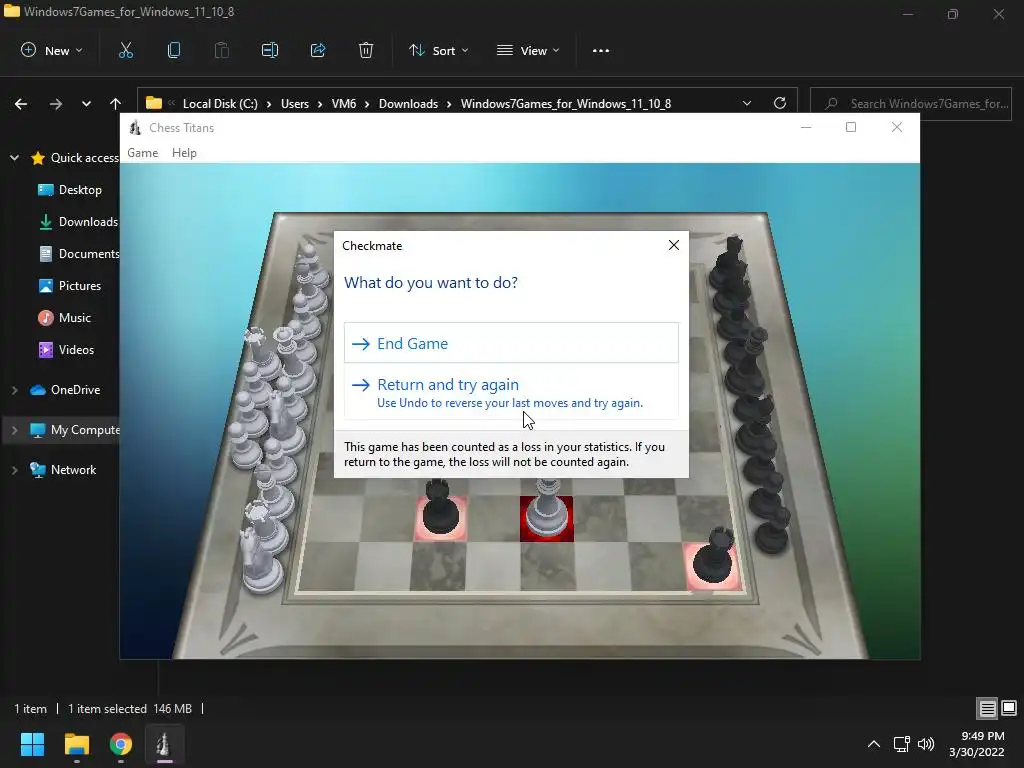Go back with the Explorer back arrow
This screenshot has height=768, width=1024.
[21, 104]
